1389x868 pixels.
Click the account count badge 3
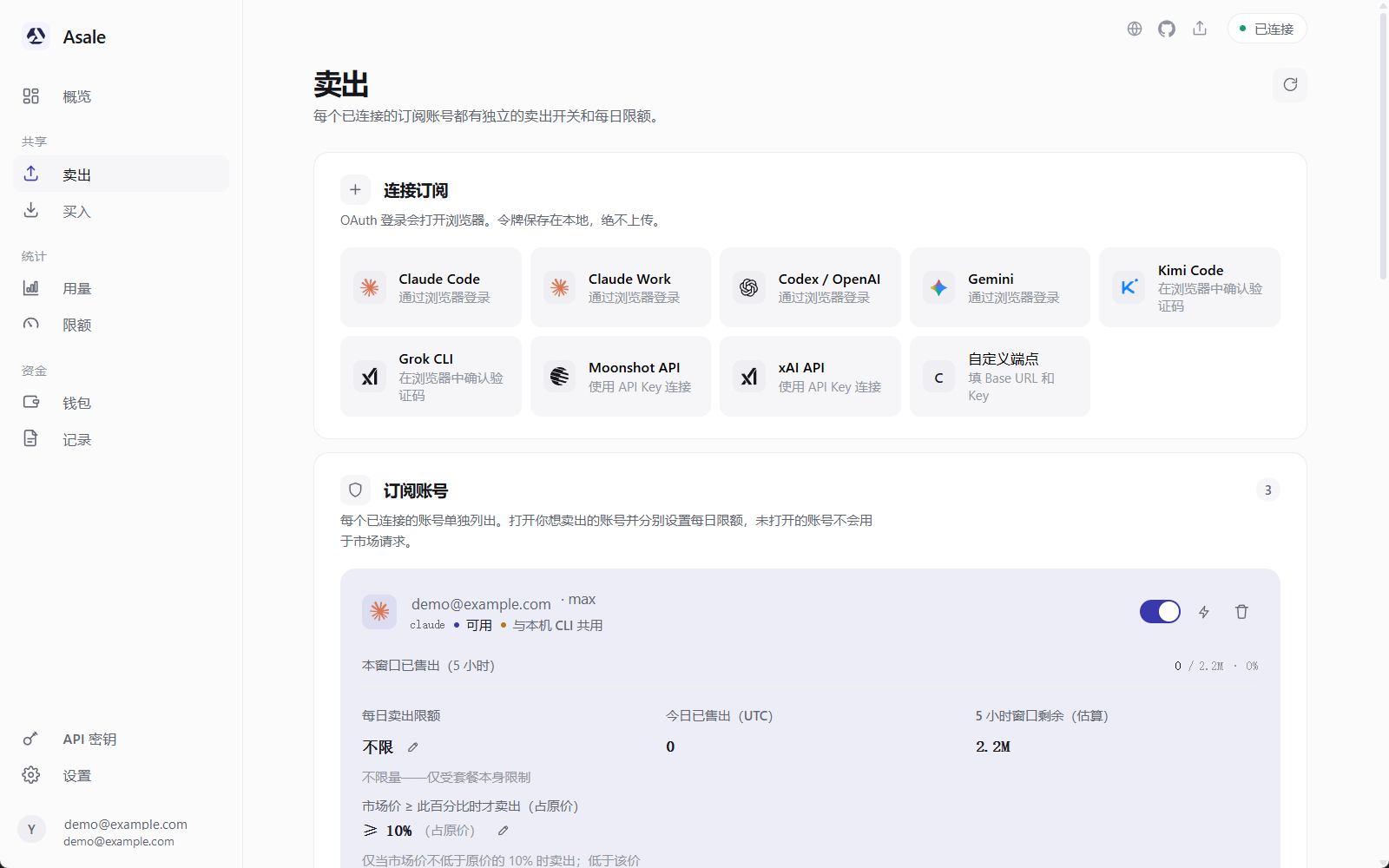[1267, 490]
